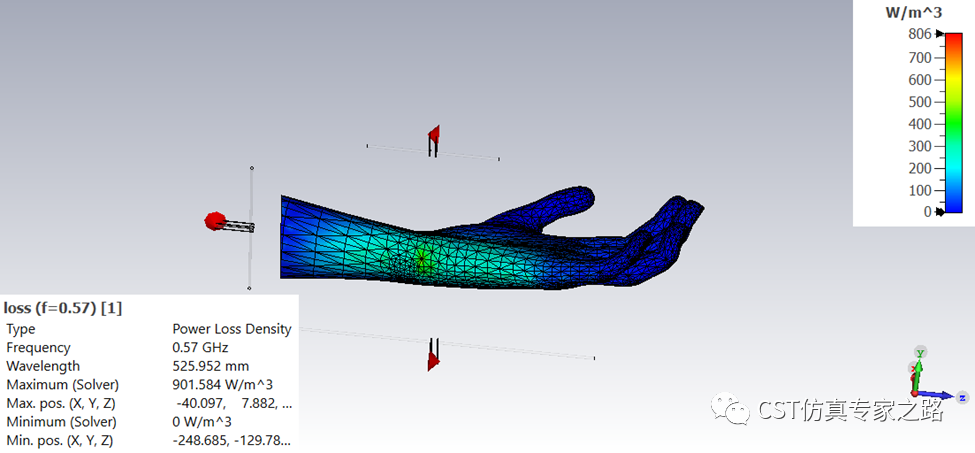975x453 pixels.
Task: Click the '0.57 GHz' frequency value
Action: point(200,347)
